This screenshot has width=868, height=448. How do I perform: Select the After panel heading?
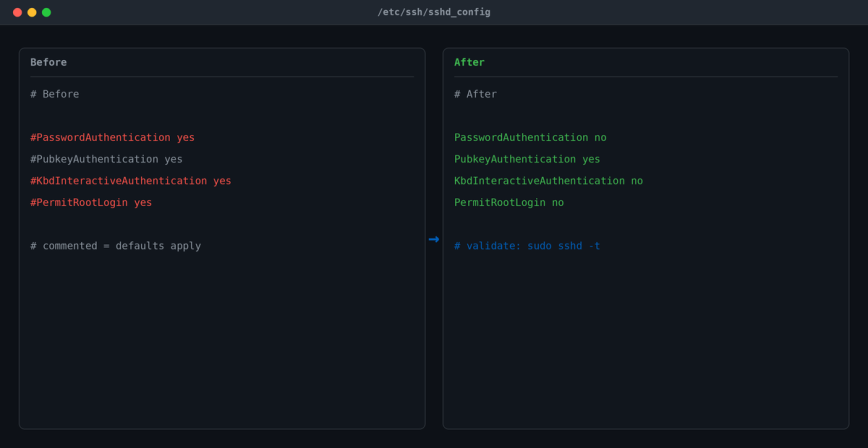coord(469,63)
